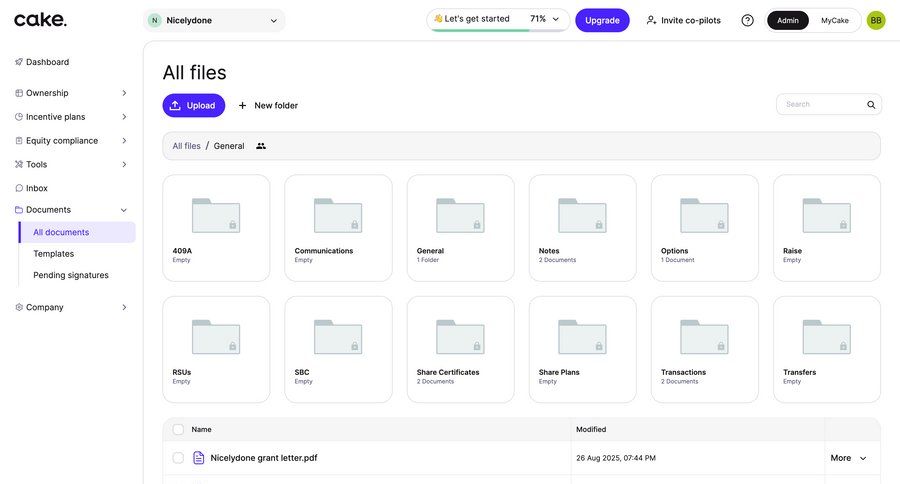Open the Nicelydone company dropdown
The height and width of the screenshot is (484, 900).
[214, 21]
